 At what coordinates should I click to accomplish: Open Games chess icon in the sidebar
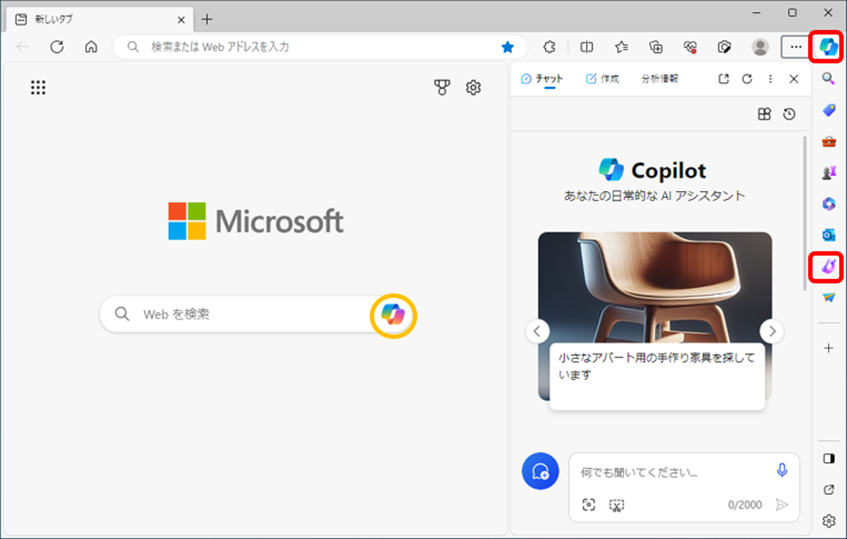[x=828, y=173]
